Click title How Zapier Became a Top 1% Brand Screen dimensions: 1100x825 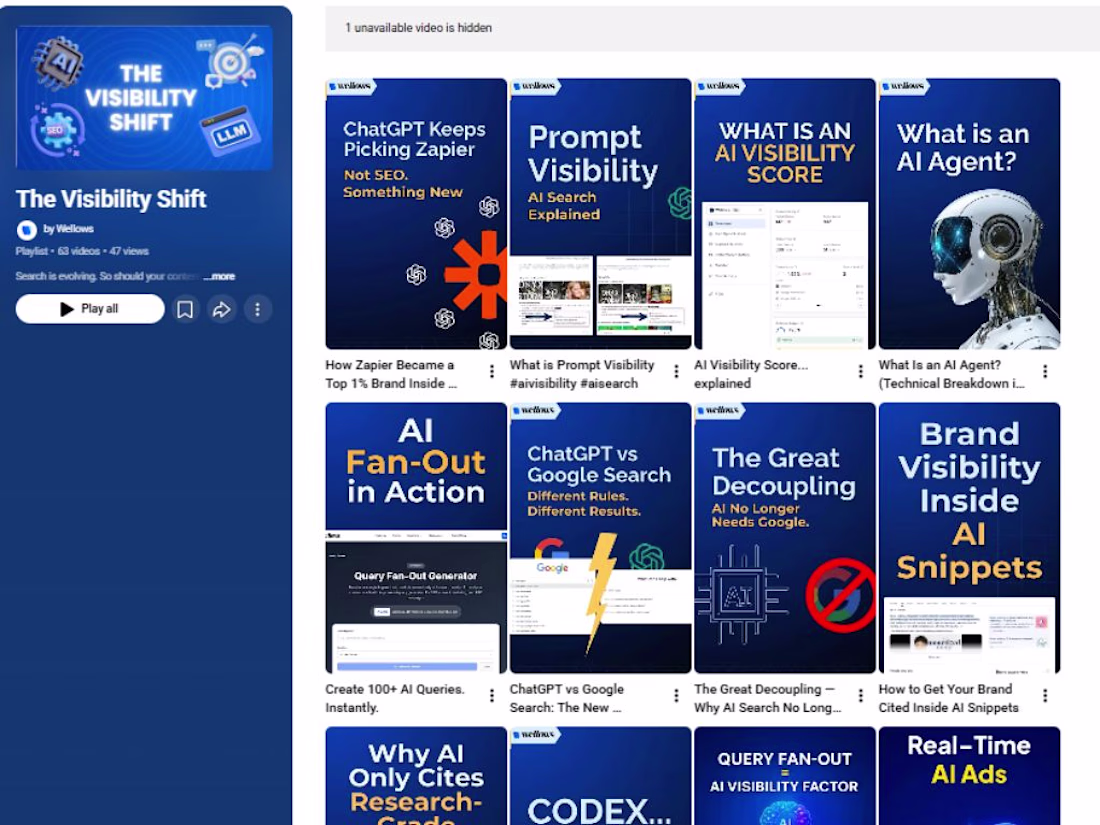click(391, 374)
